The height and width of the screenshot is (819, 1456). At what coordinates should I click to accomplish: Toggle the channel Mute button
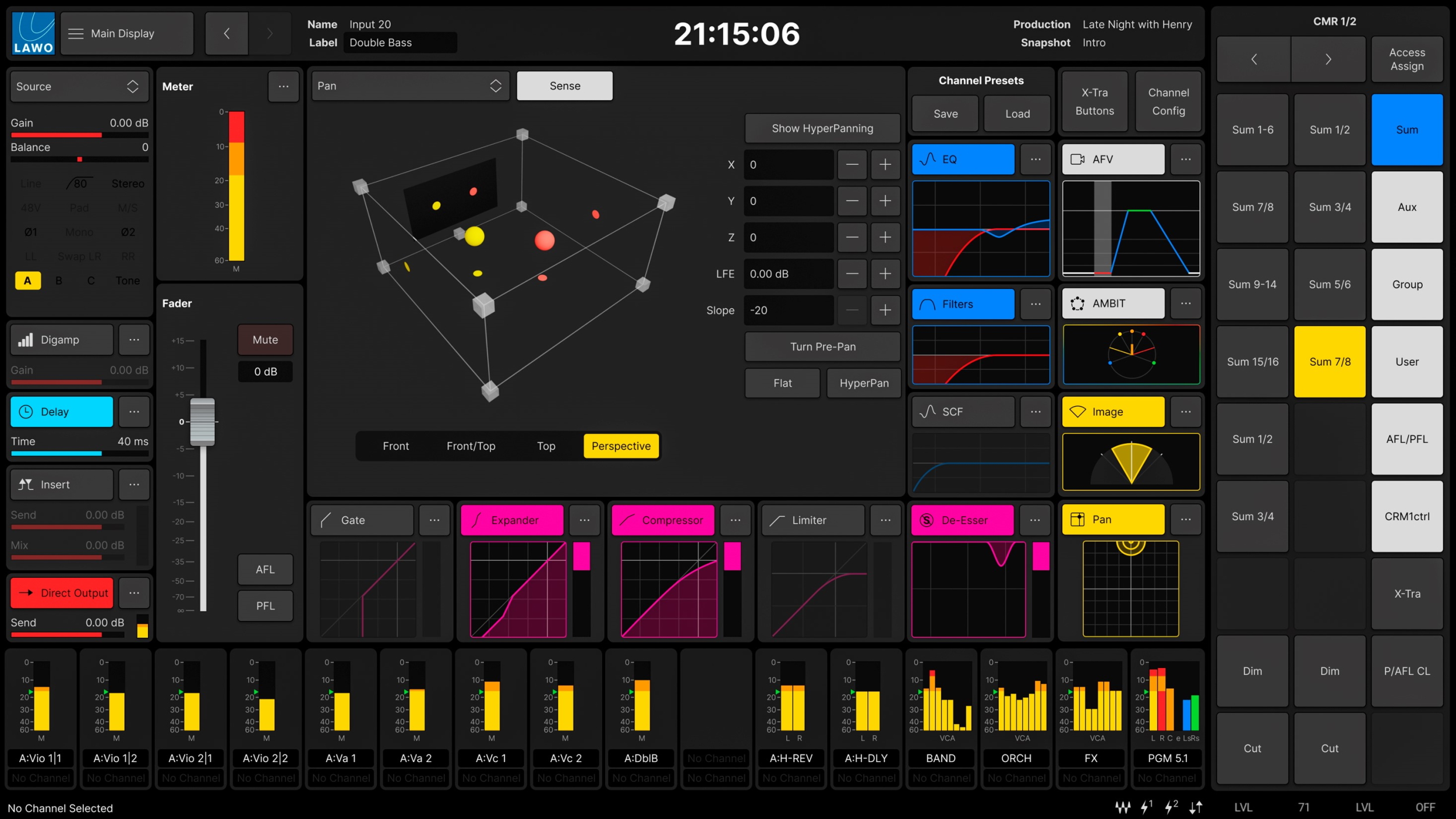(x=265, y=340)
